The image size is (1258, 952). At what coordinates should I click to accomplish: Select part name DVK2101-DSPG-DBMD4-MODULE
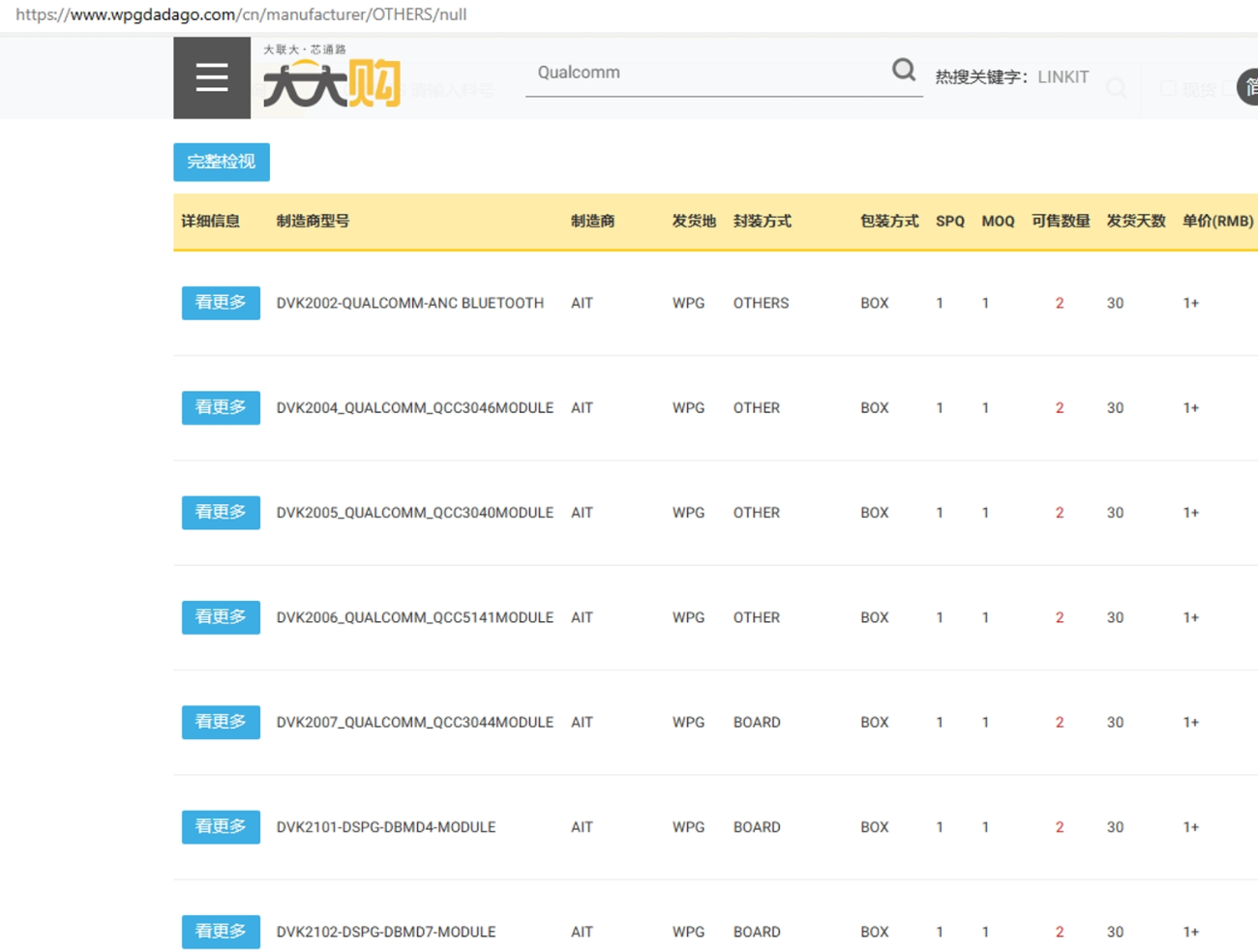coord(386,827)
